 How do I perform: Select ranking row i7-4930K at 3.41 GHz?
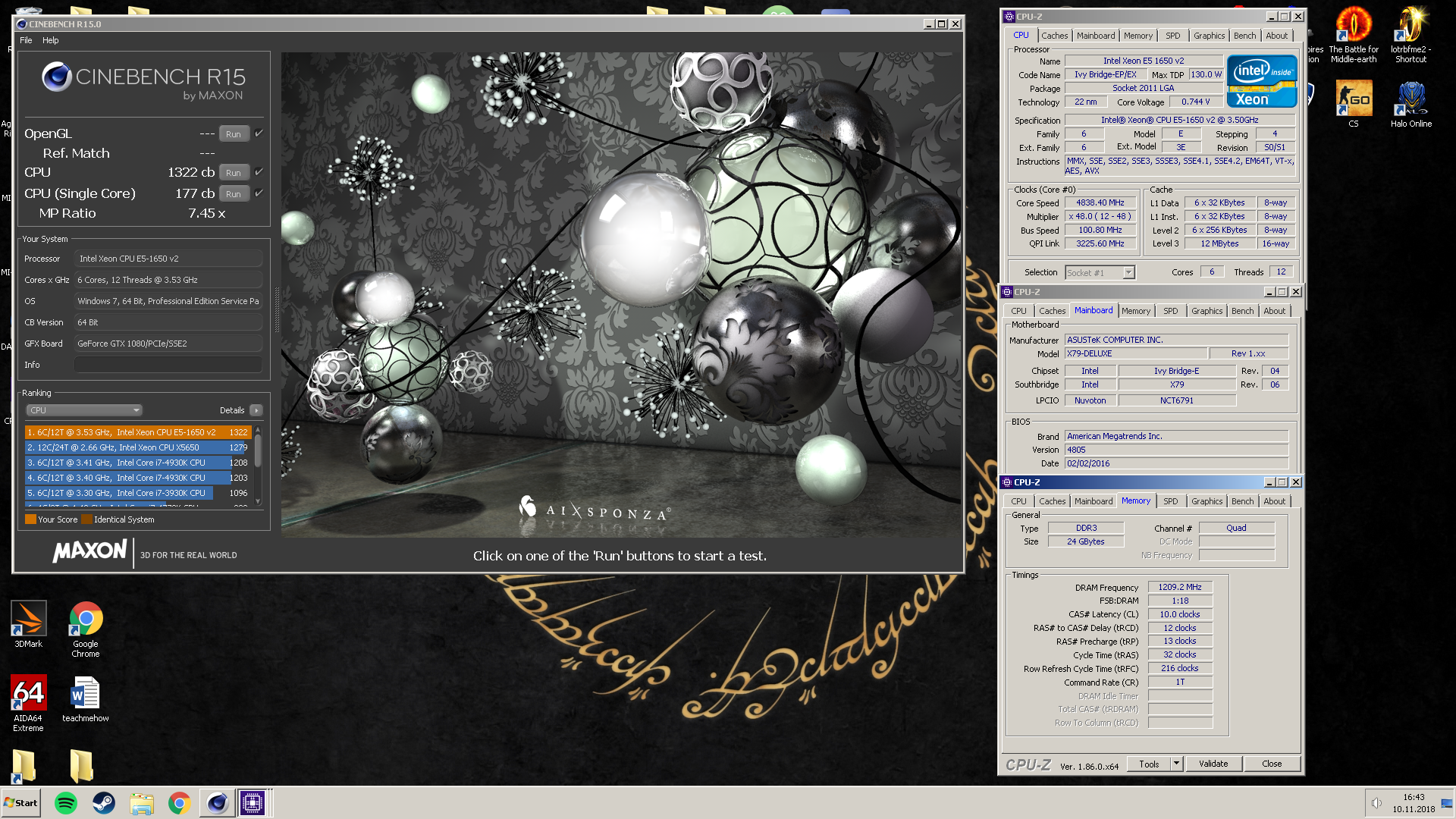click(138, 463)
